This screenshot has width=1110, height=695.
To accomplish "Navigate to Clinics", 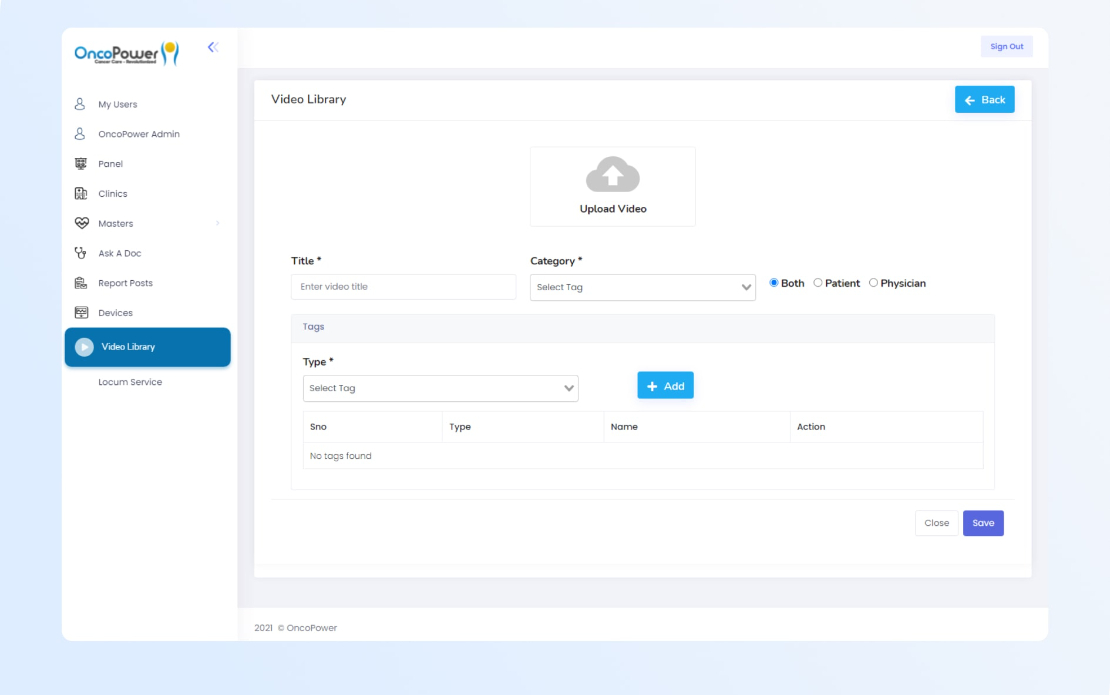I will 113,193.
